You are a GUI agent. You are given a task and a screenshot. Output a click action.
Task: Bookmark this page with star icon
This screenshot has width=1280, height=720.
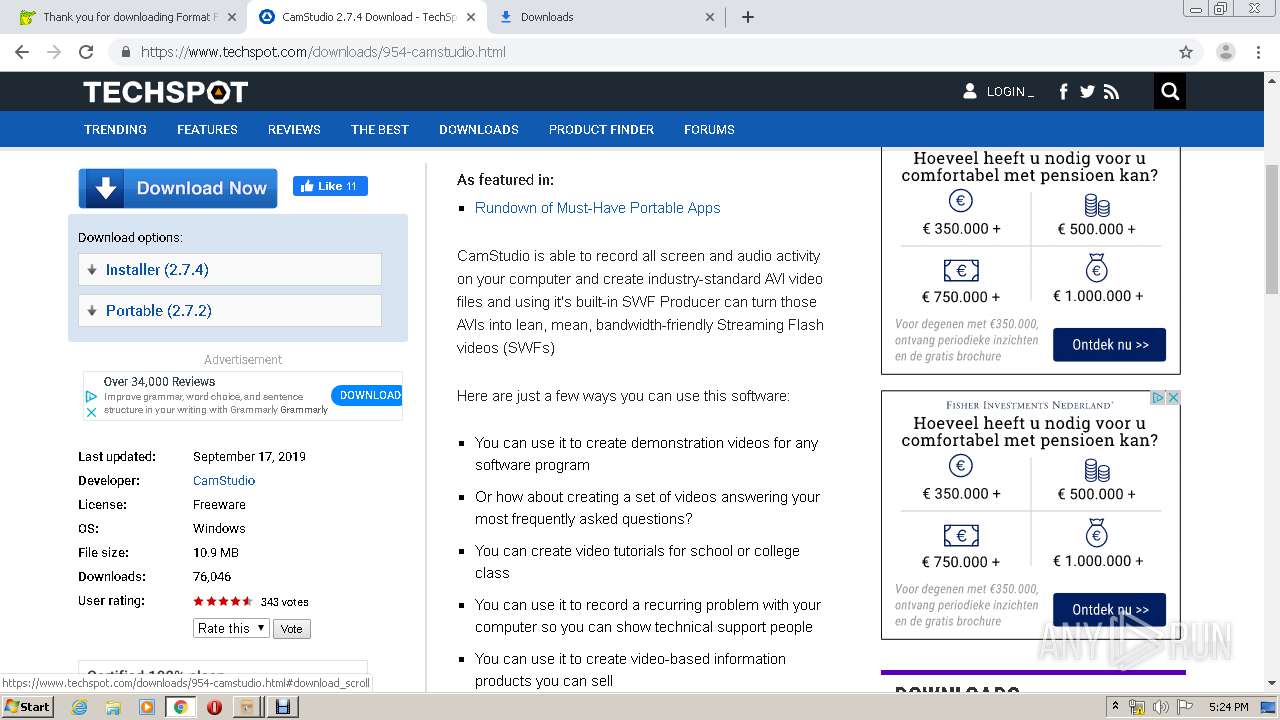tap(1186, 52)
